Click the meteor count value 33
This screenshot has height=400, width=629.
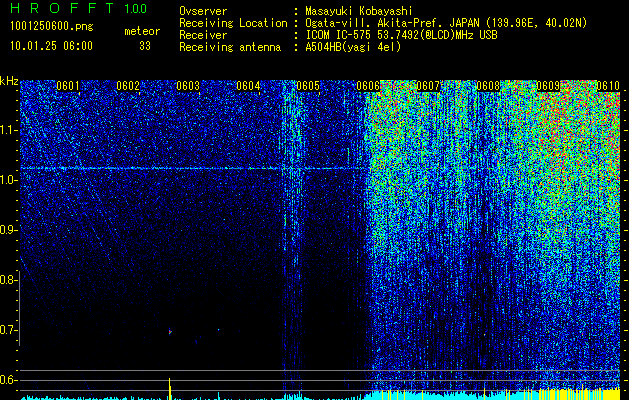coord(145,46)
